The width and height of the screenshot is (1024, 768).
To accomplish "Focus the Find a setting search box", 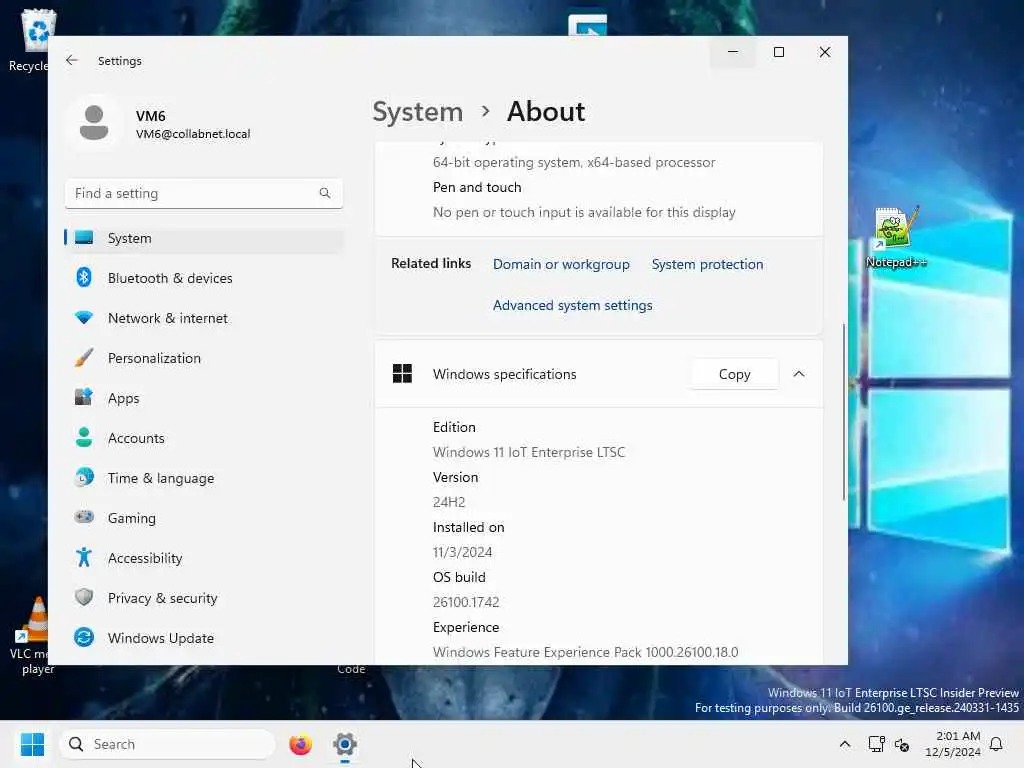I will pyautogui.click(x=203, y=193).
